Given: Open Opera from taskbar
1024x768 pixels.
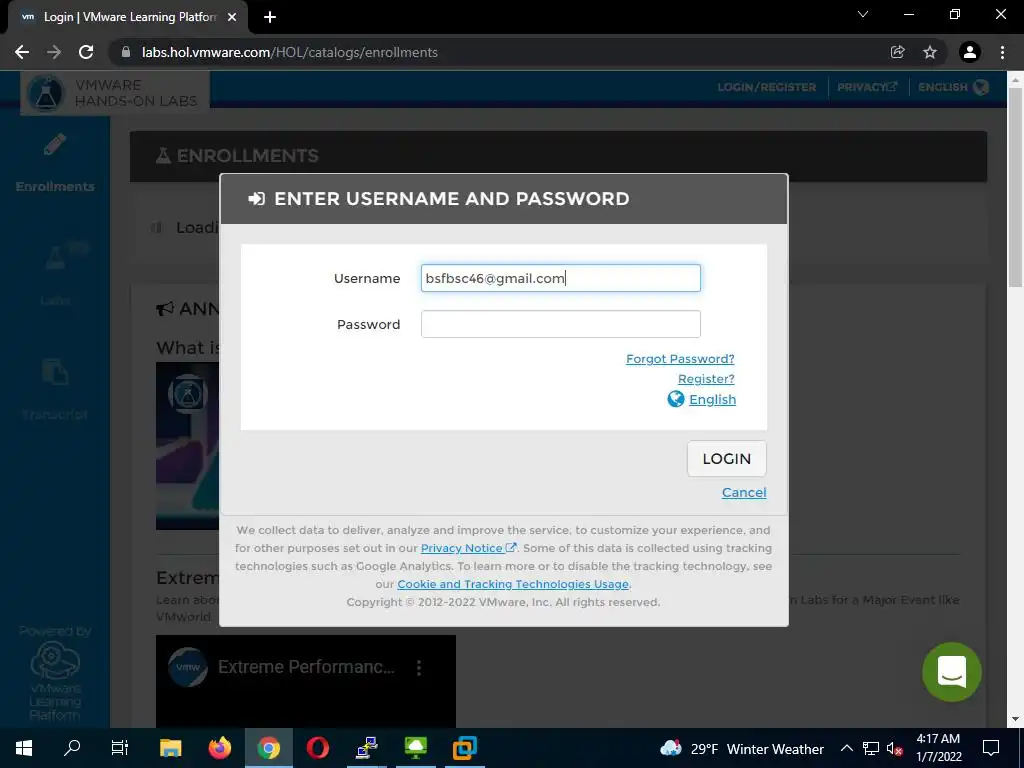Looking at the screenshot, I should (x=318, y=748).
